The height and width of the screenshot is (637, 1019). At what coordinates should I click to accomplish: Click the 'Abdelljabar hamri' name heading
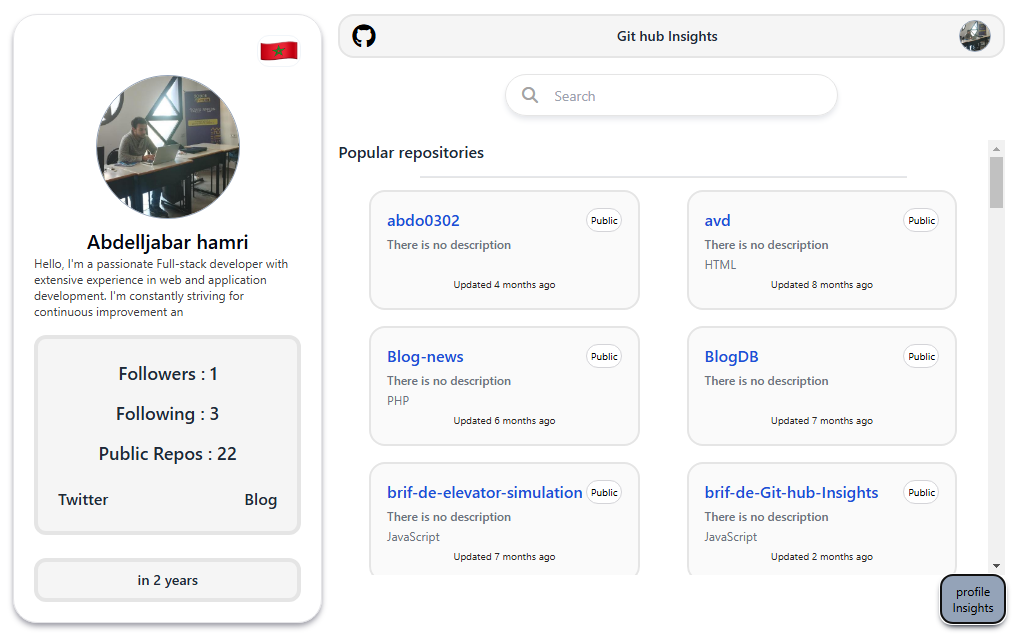pyautogui.click(x=168, y=242)
